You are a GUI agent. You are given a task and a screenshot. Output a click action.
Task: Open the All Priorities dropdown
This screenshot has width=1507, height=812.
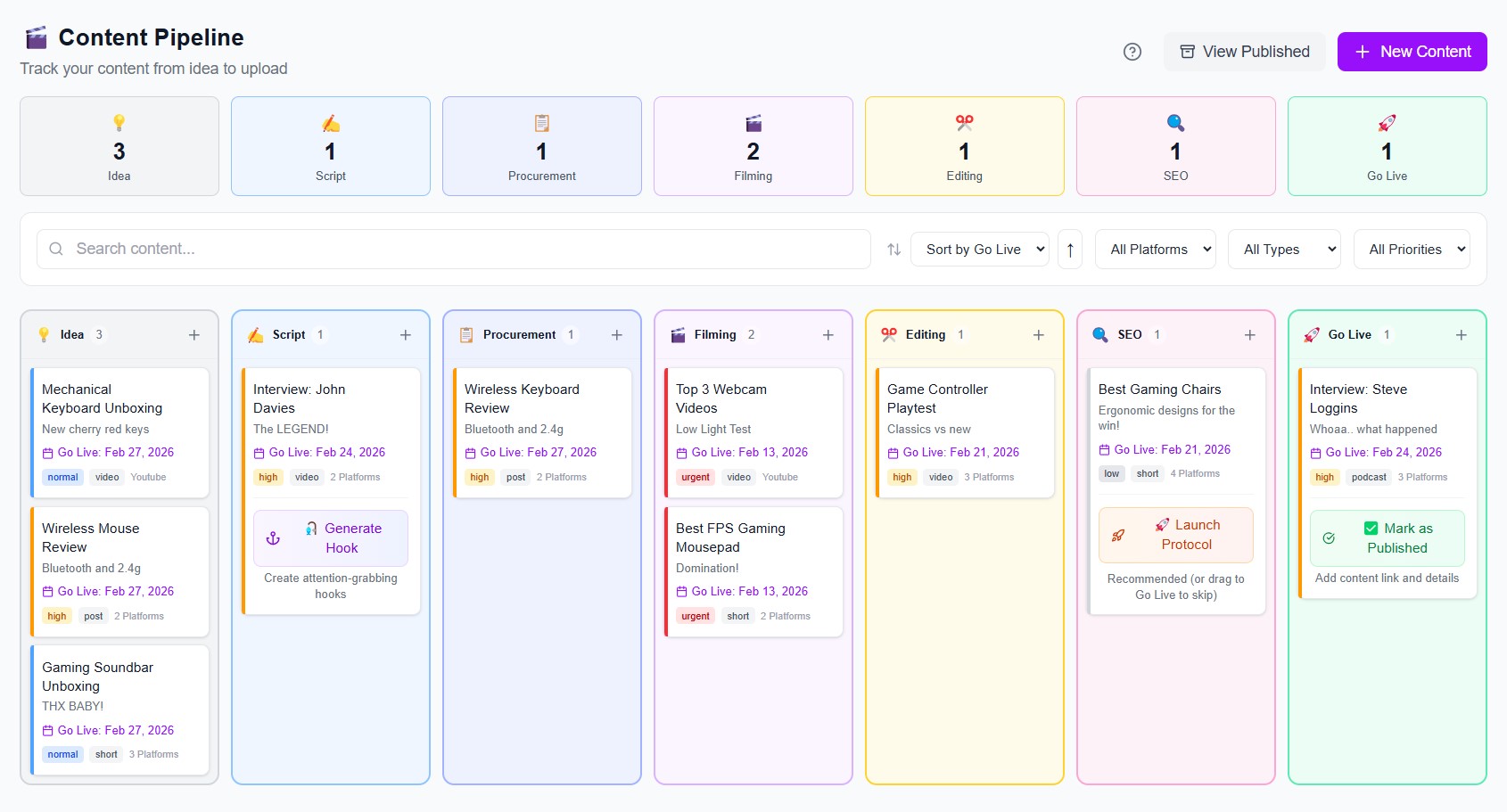tap(1412, 249)
